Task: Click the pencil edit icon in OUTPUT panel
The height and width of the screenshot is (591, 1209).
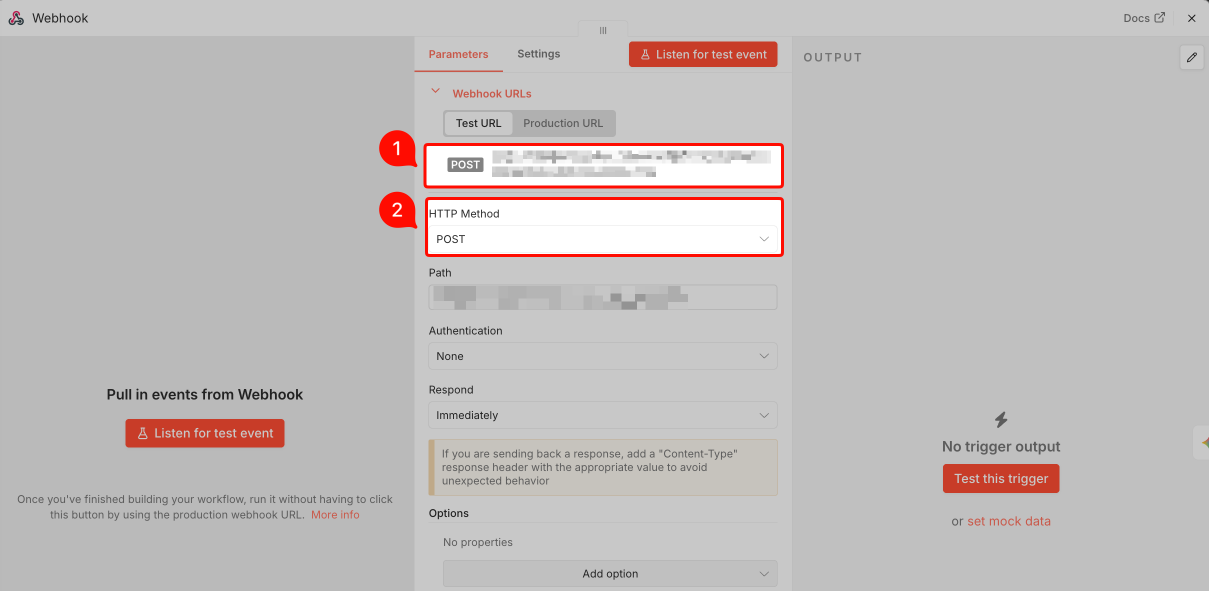Action: (x=1191, y=58)
